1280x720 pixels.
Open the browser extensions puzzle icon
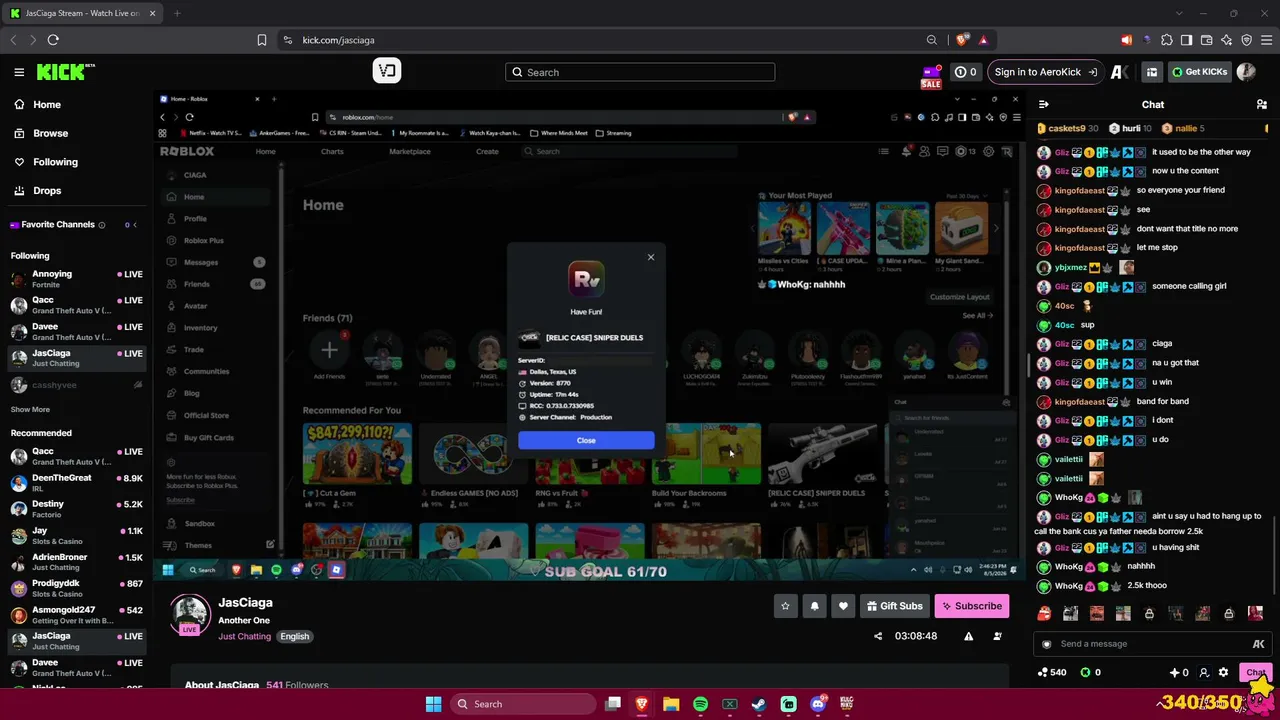1166,40
